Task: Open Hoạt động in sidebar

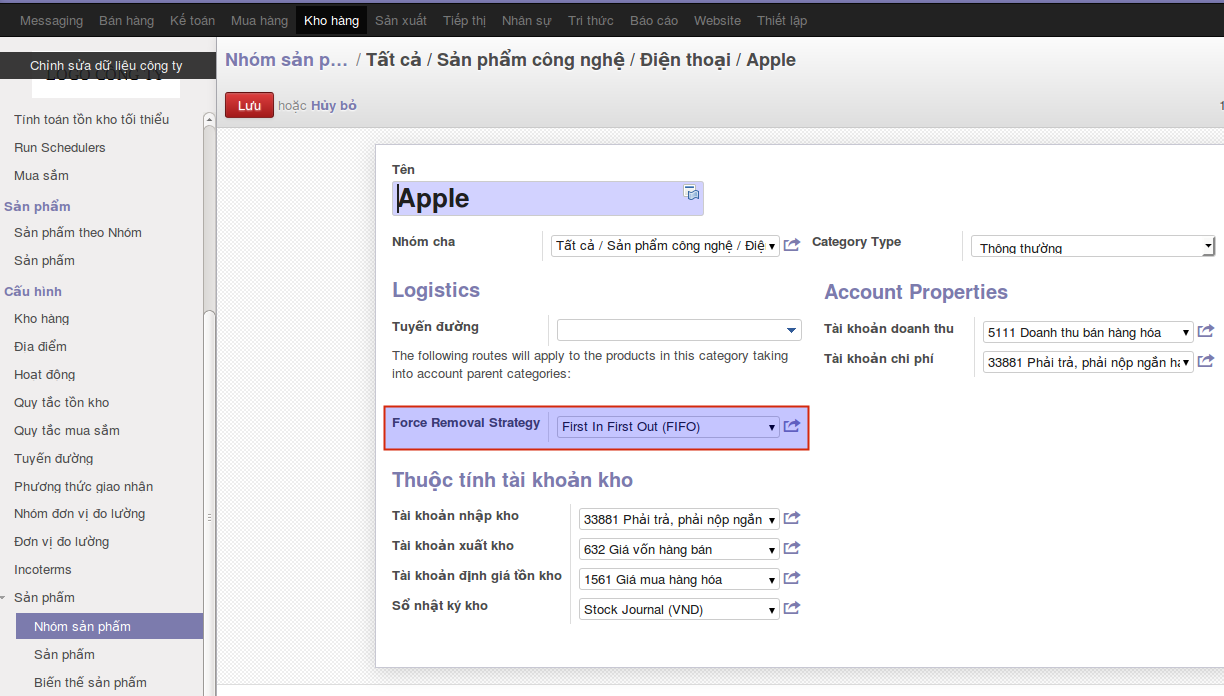Action: (45, 375)
